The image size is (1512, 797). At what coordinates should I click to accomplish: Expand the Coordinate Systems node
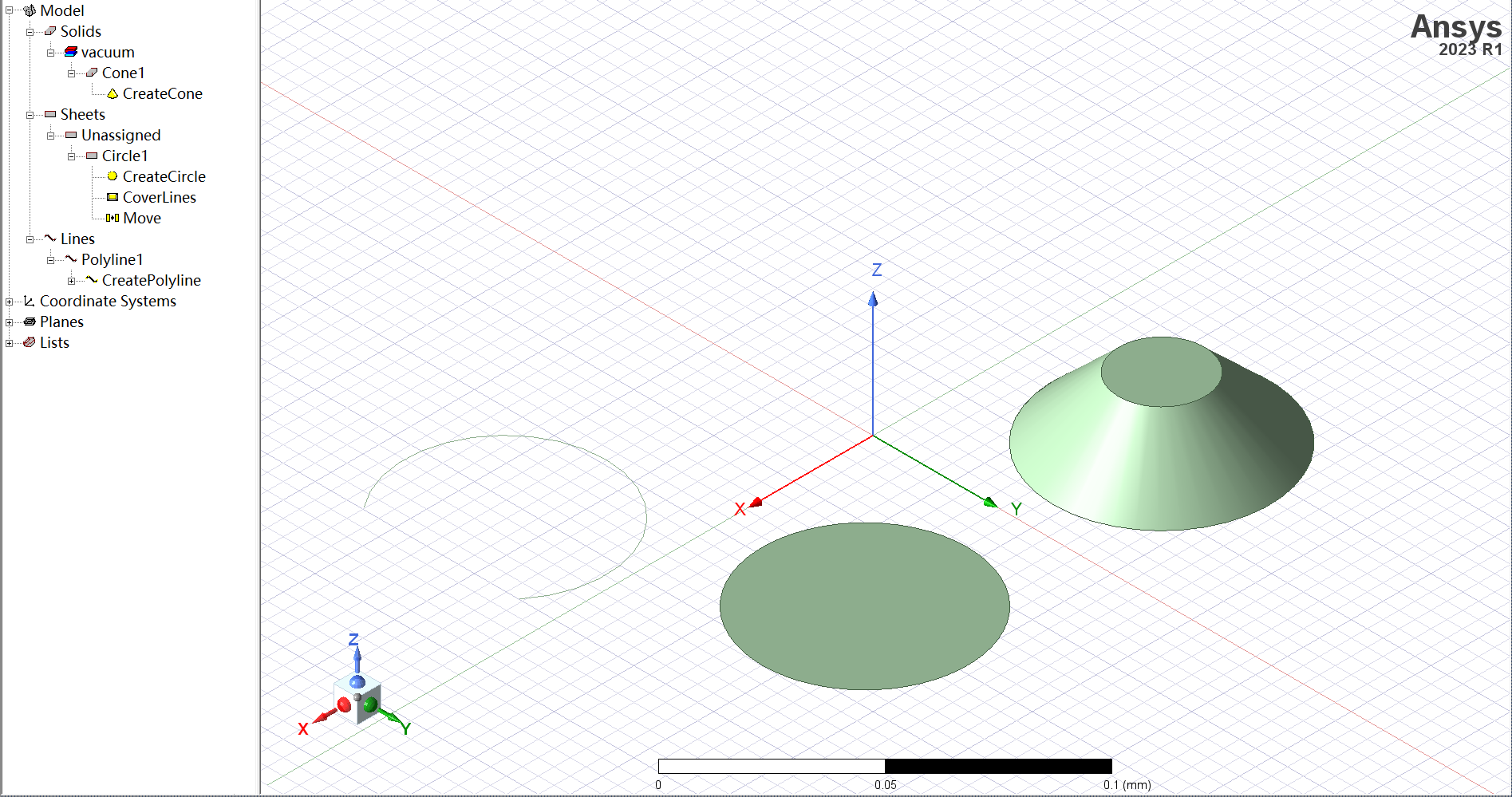tap(9, 302)
